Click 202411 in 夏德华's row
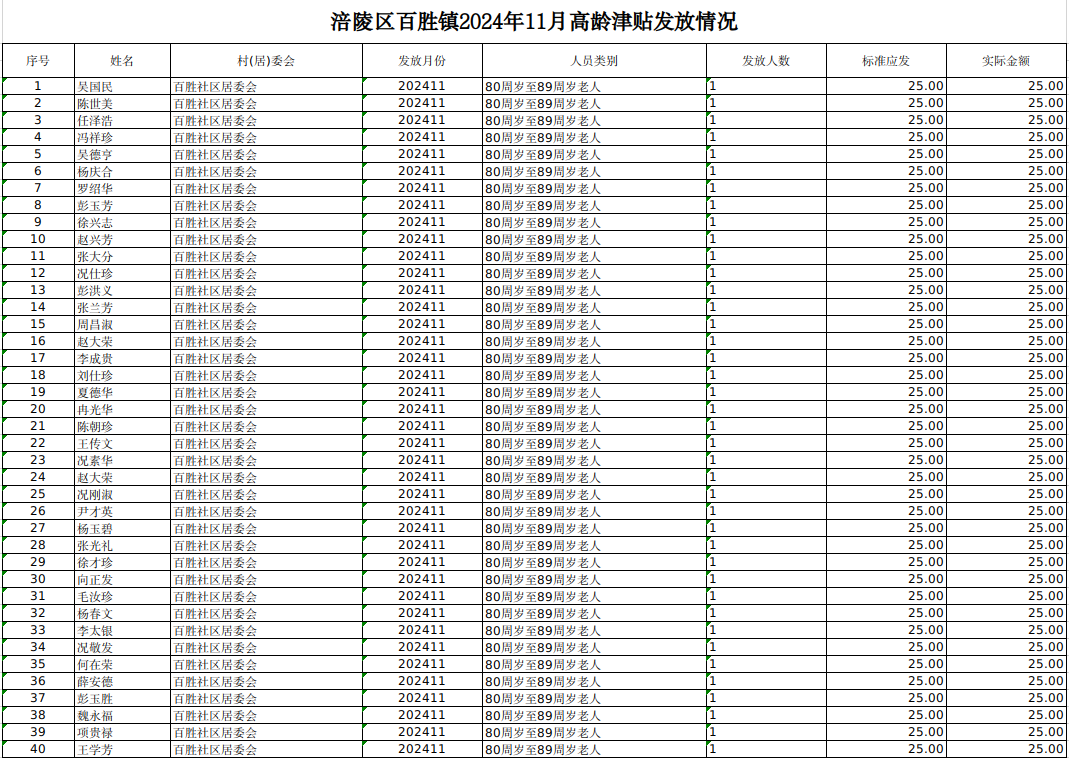Screen dimensions: 1069x758 422,392
